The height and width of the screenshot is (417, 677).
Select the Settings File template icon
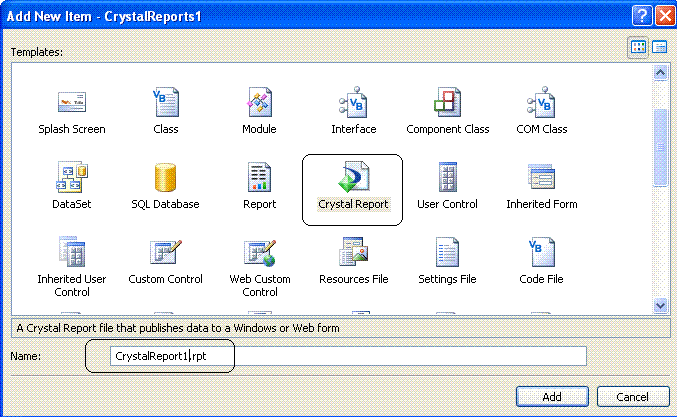[447, 252]
